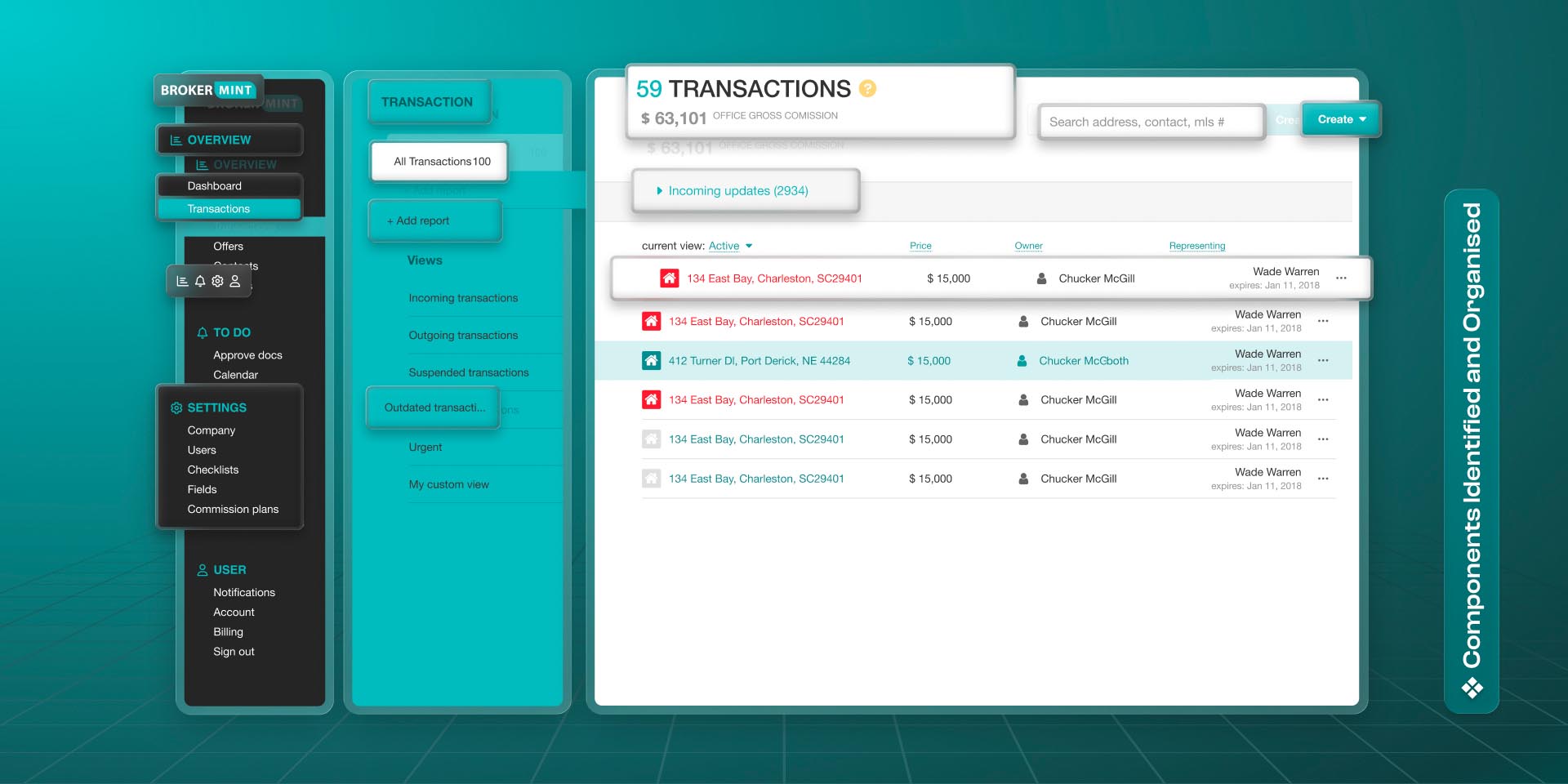Viewport: 1568px width, 784px height.
Task: Click the person icon beside Chucker McCboth
Action: (1022, 360)
